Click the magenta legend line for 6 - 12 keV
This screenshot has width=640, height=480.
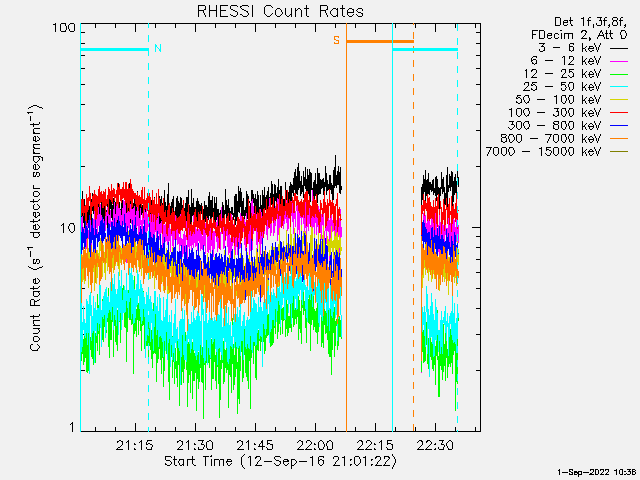[x=618, y=62]
